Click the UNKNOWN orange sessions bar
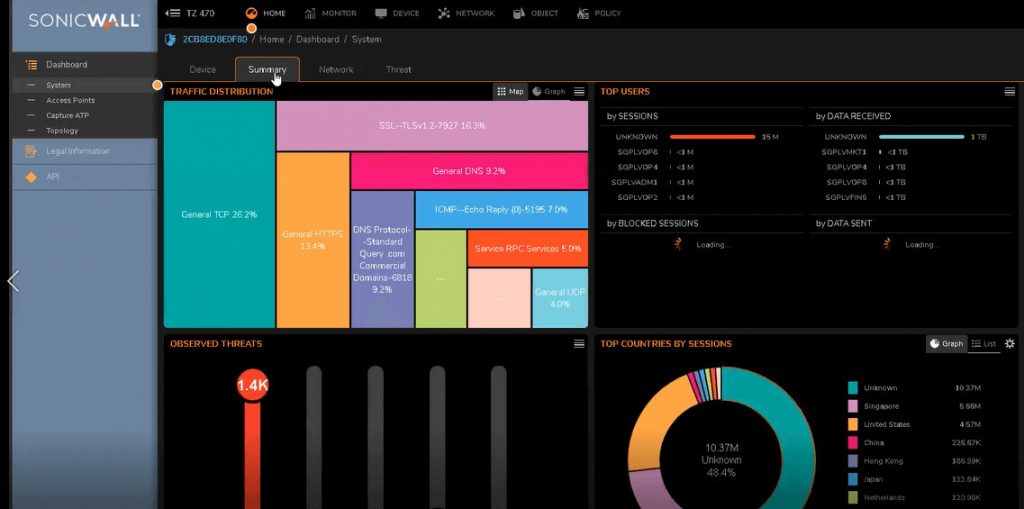This screenshot has height=509, width=1024. [x=712, y=137]
